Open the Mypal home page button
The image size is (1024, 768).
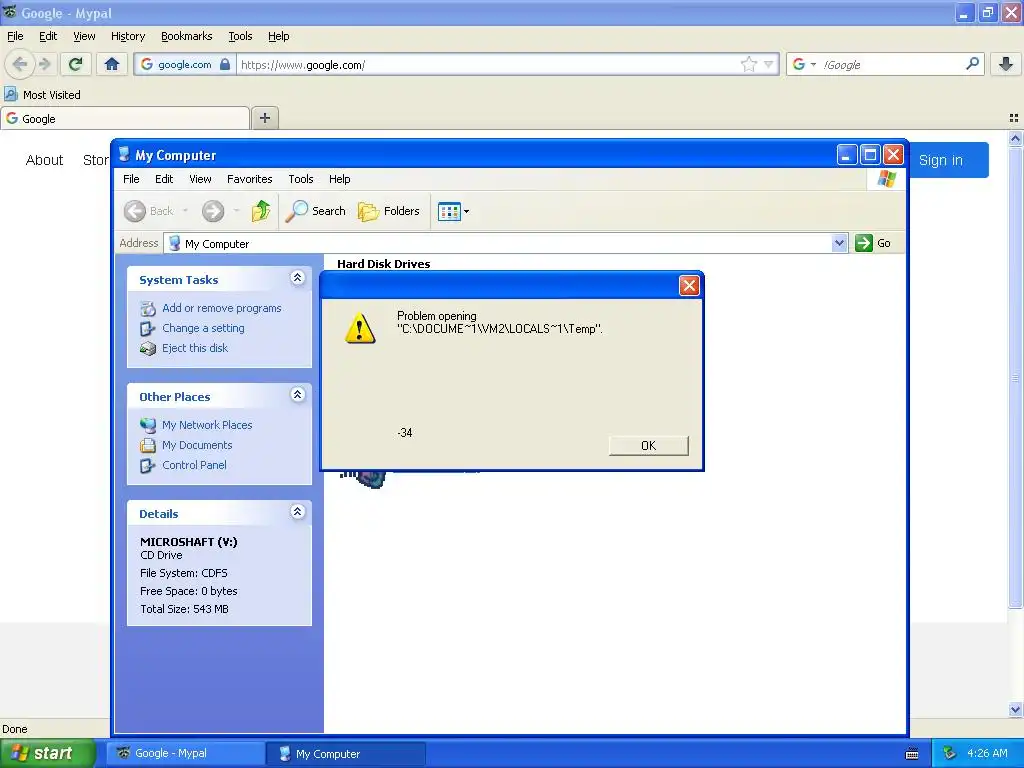coord(112,64)
